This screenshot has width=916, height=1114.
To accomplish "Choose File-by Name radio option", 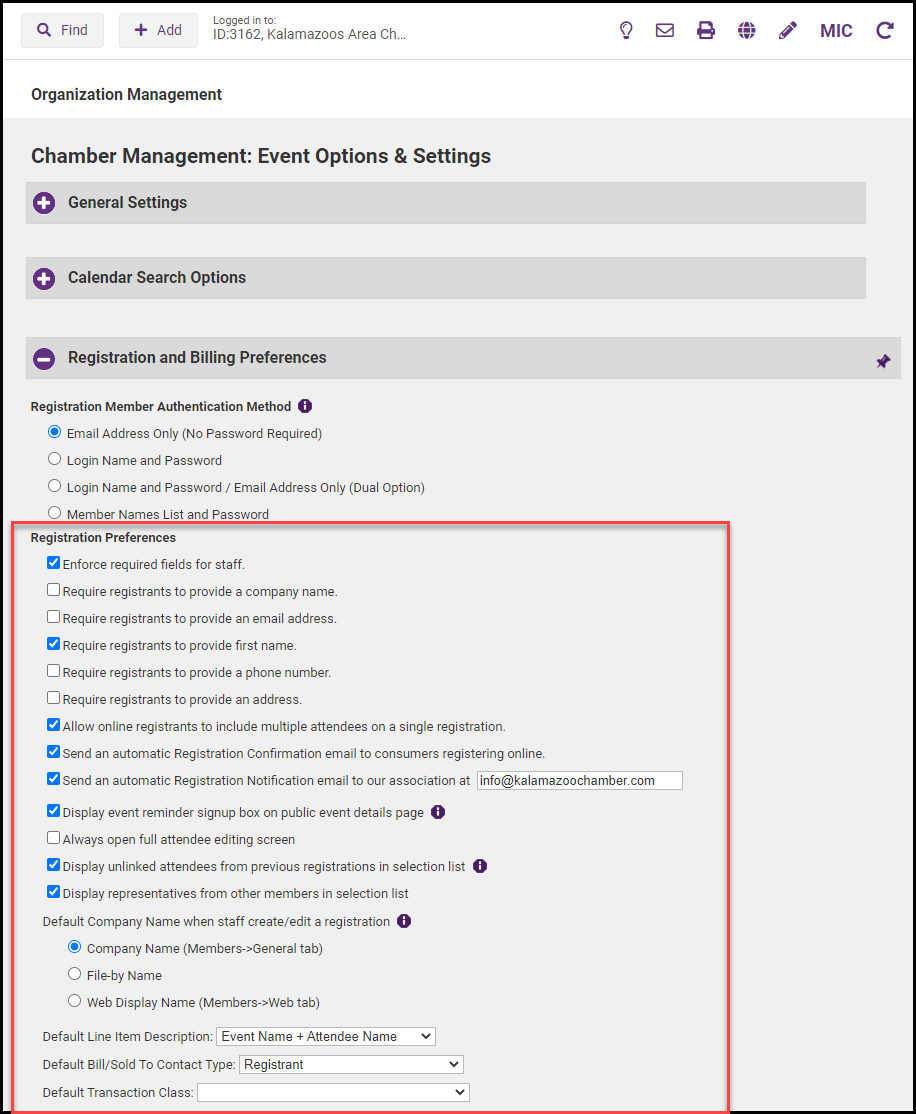I will click(74, 974).
